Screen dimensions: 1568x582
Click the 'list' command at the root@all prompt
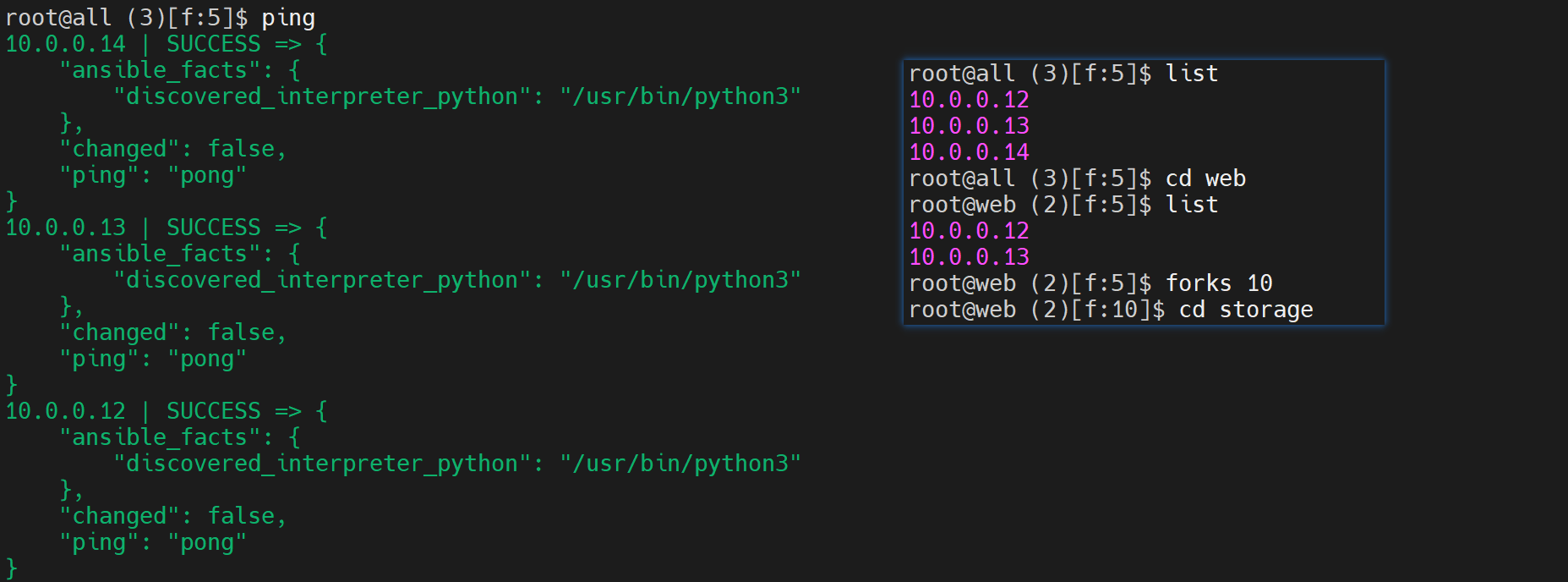pos(1192,74)
